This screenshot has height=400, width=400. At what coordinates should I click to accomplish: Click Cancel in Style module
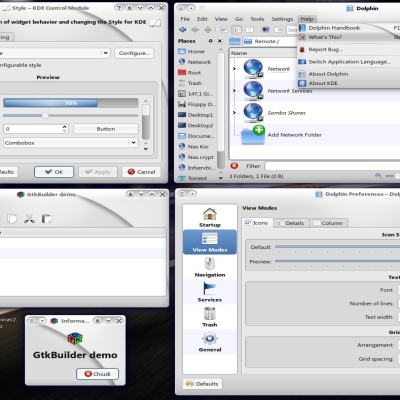(142, 172)
